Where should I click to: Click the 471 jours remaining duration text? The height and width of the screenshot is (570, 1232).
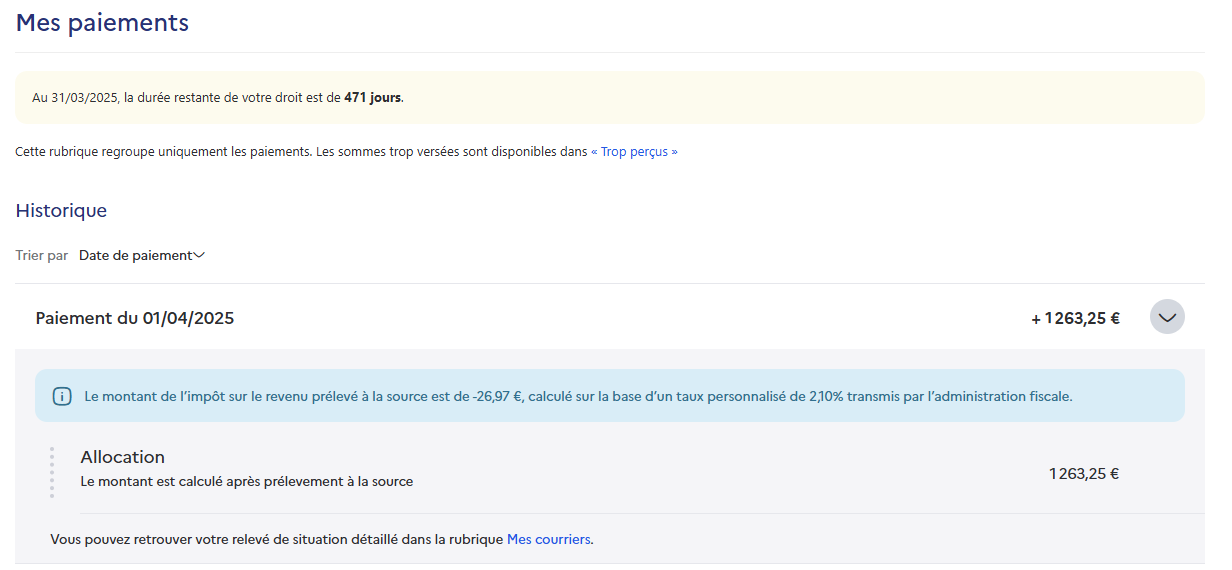click(372, 98)
